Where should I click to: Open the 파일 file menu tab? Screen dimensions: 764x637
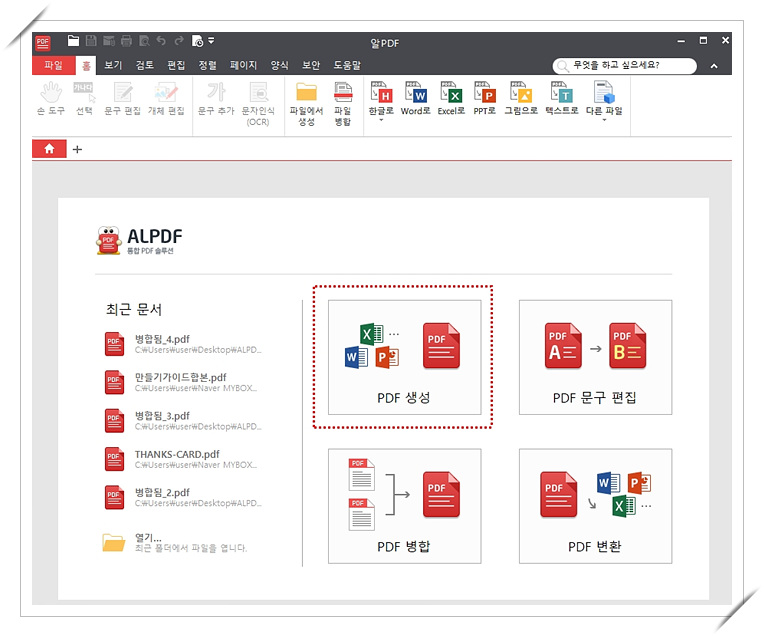pyautogui.click(x=54, y=65)
